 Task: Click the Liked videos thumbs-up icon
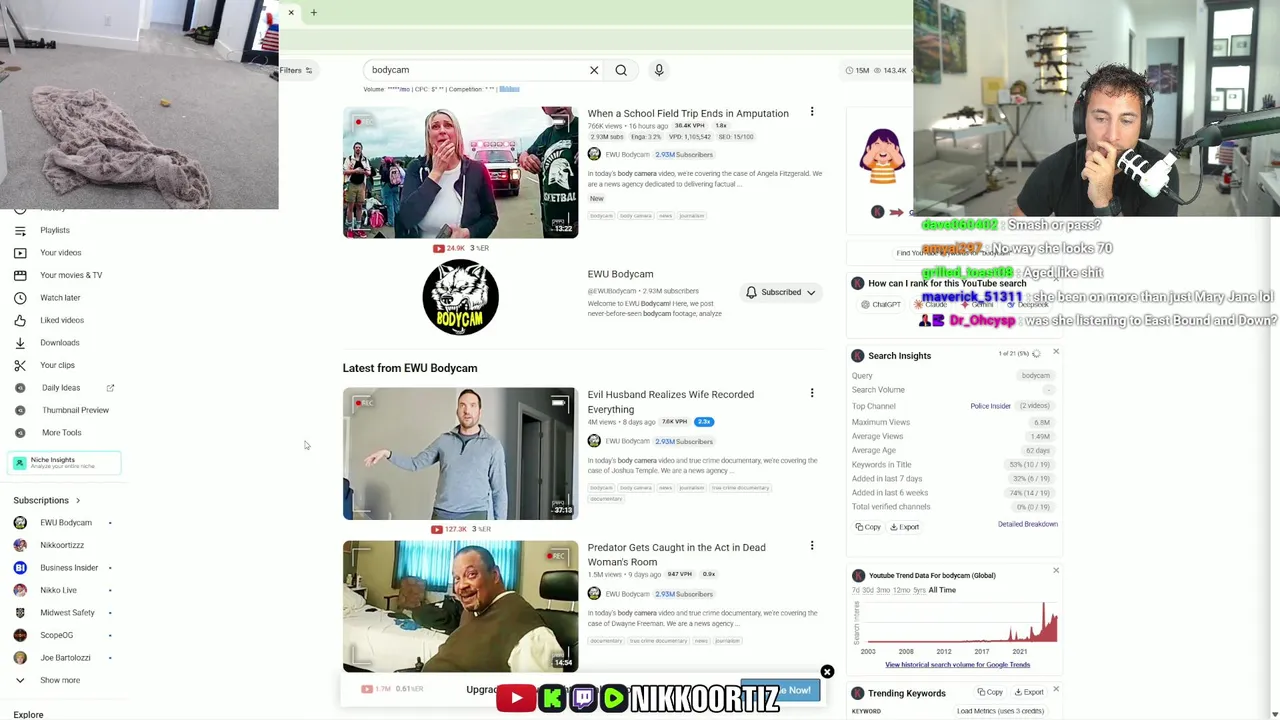click(x=20, y=320)
